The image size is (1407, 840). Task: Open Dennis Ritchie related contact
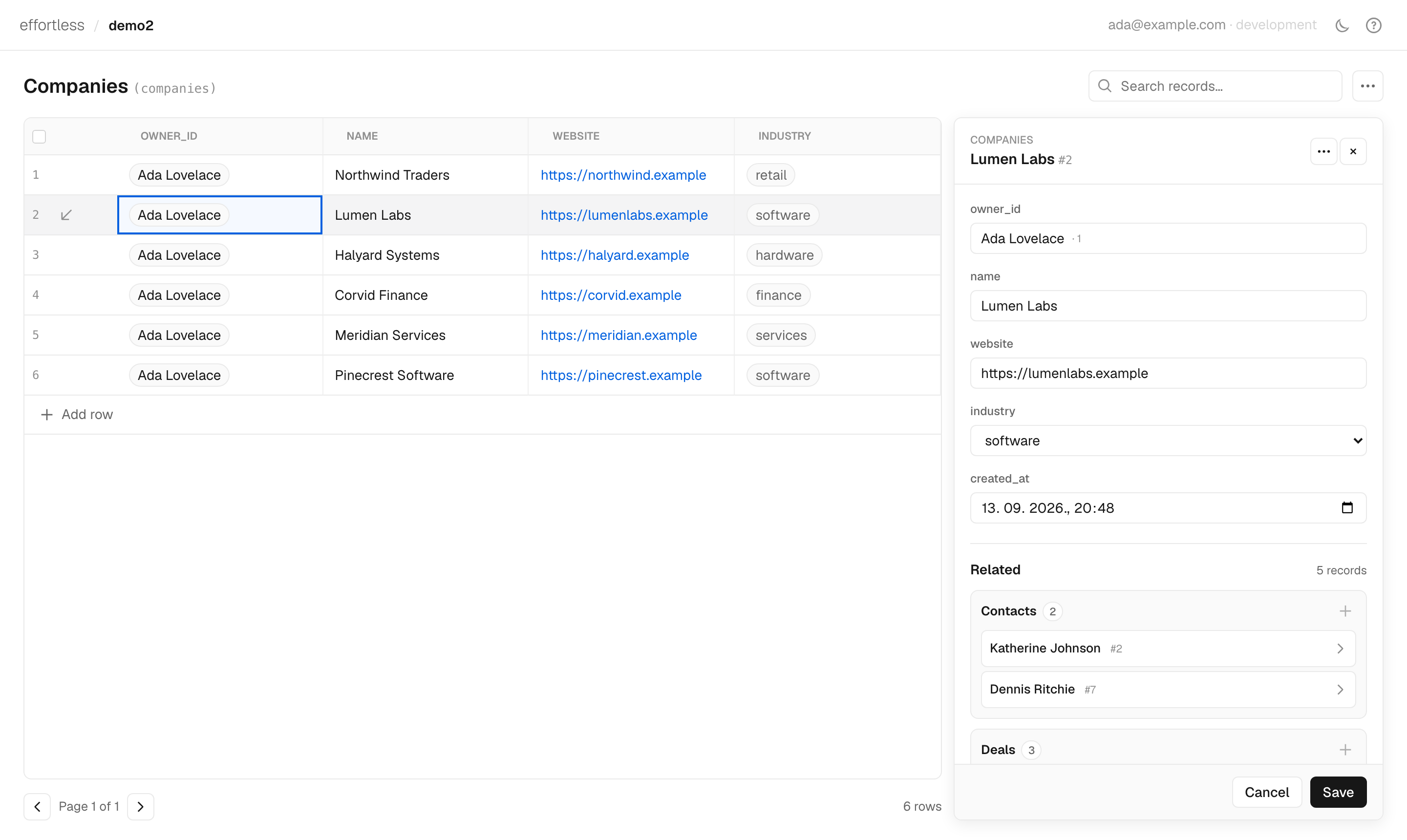point(1168,689)
